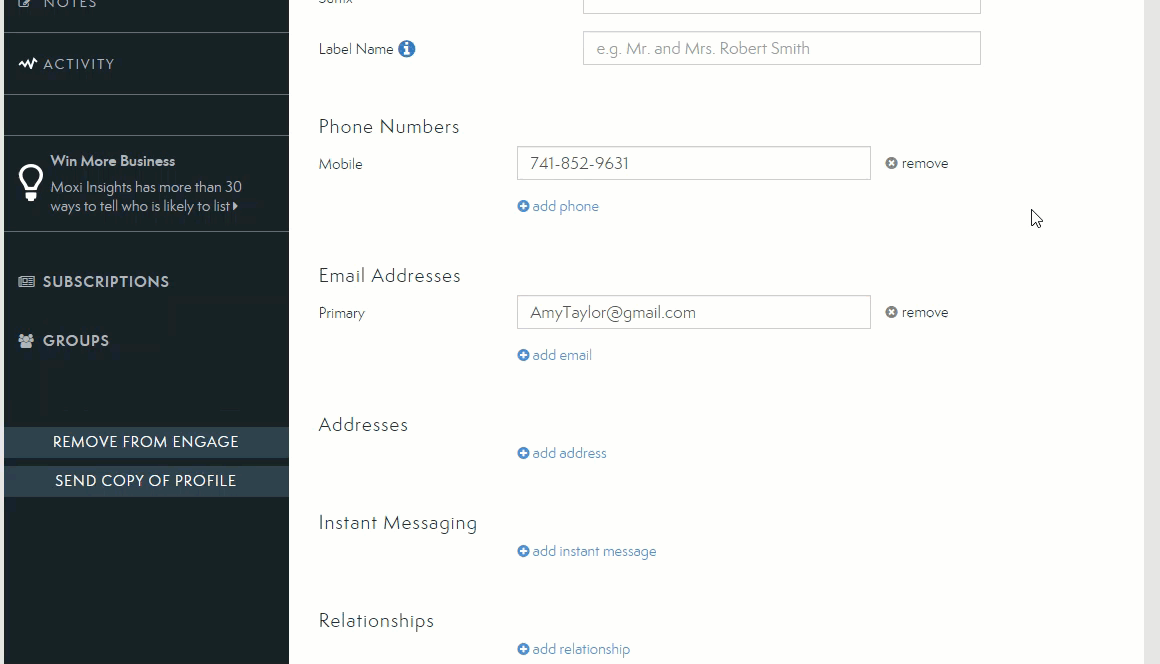Open the Activity sidebar section
Image resolution: width=1160 pixels, height=664 pixels.
(79, 64)
